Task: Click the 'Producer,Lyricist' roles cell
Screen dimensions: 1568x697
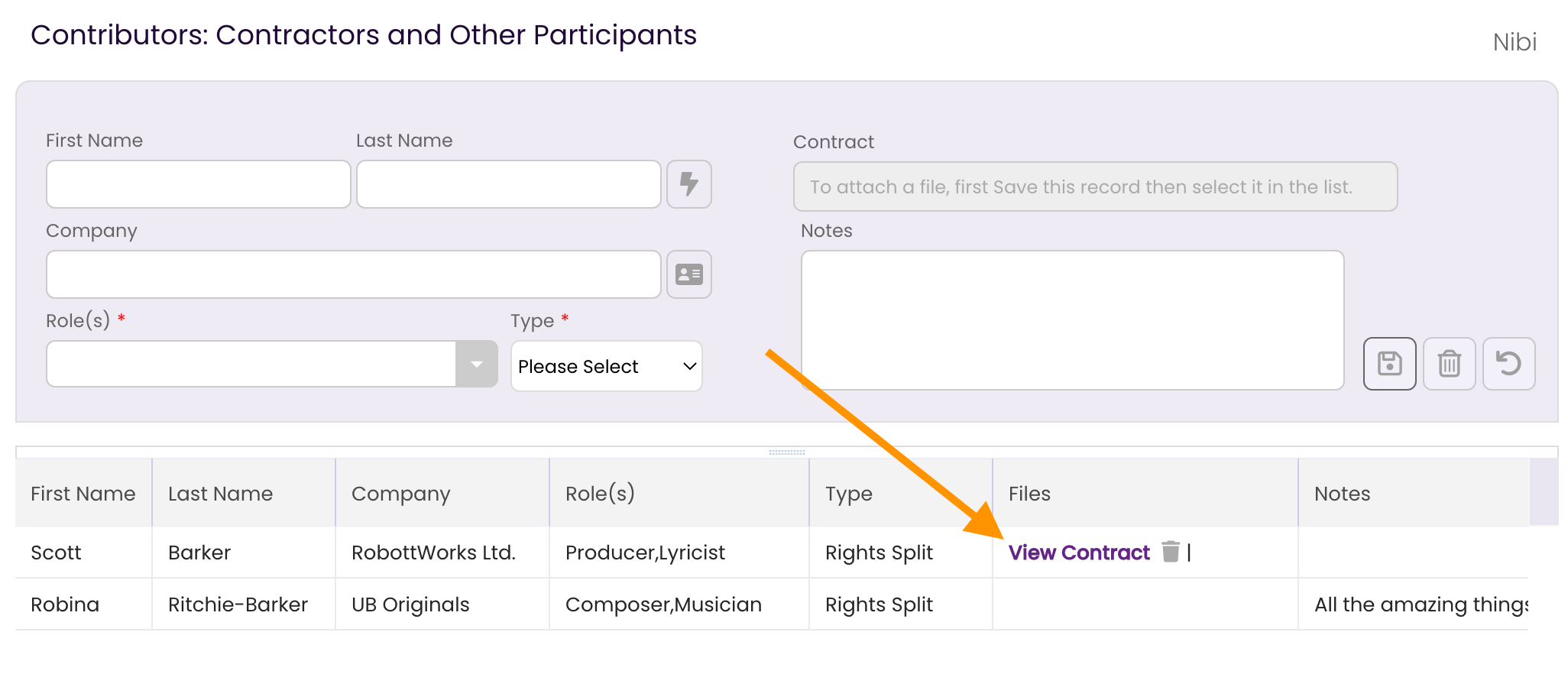Action: point(679,553)
